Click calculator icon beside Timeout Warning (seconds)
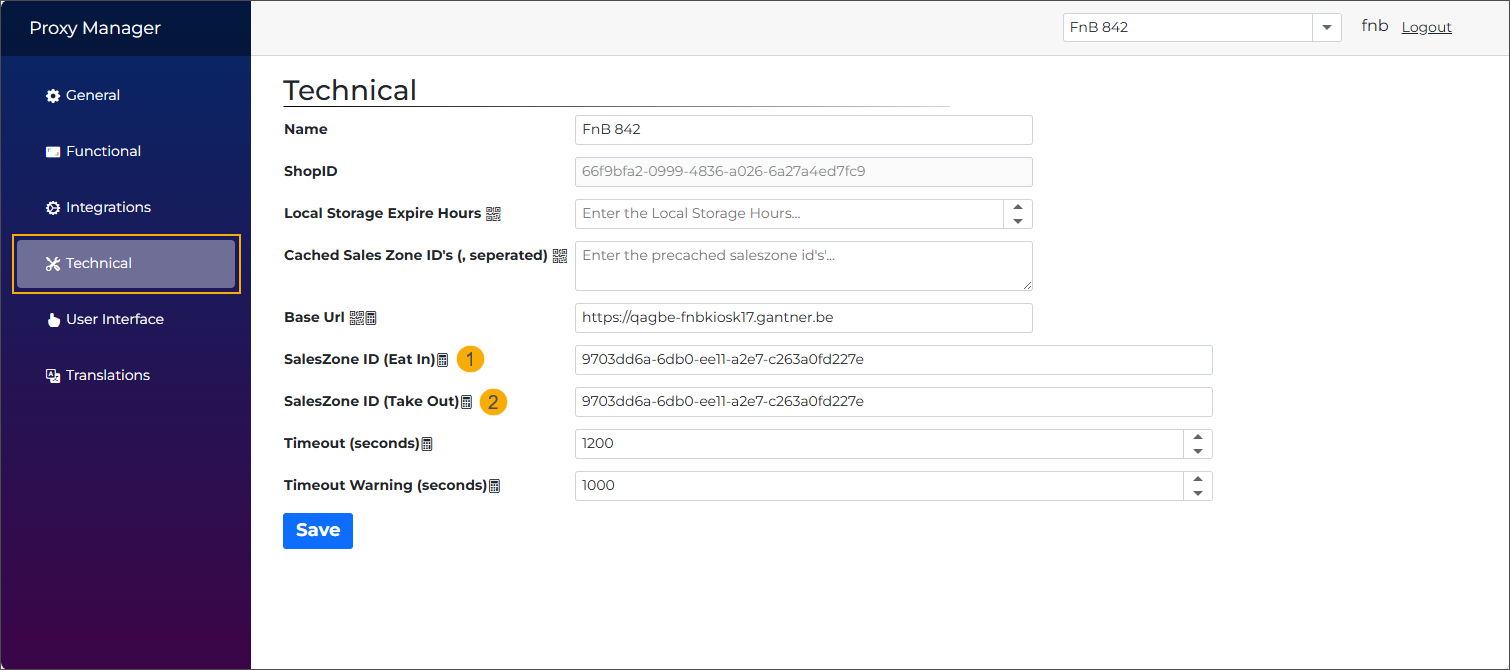1510x670 pixels. 494,486
